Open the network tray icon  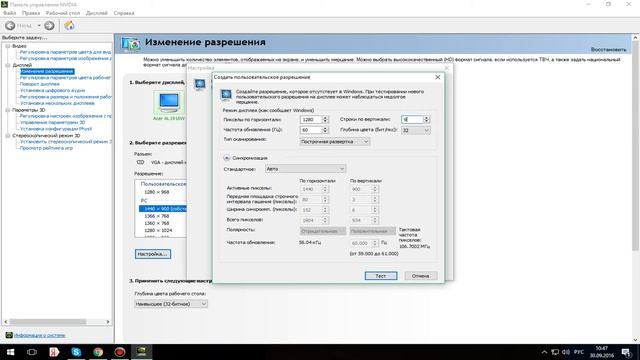click(x=555, y=352)
